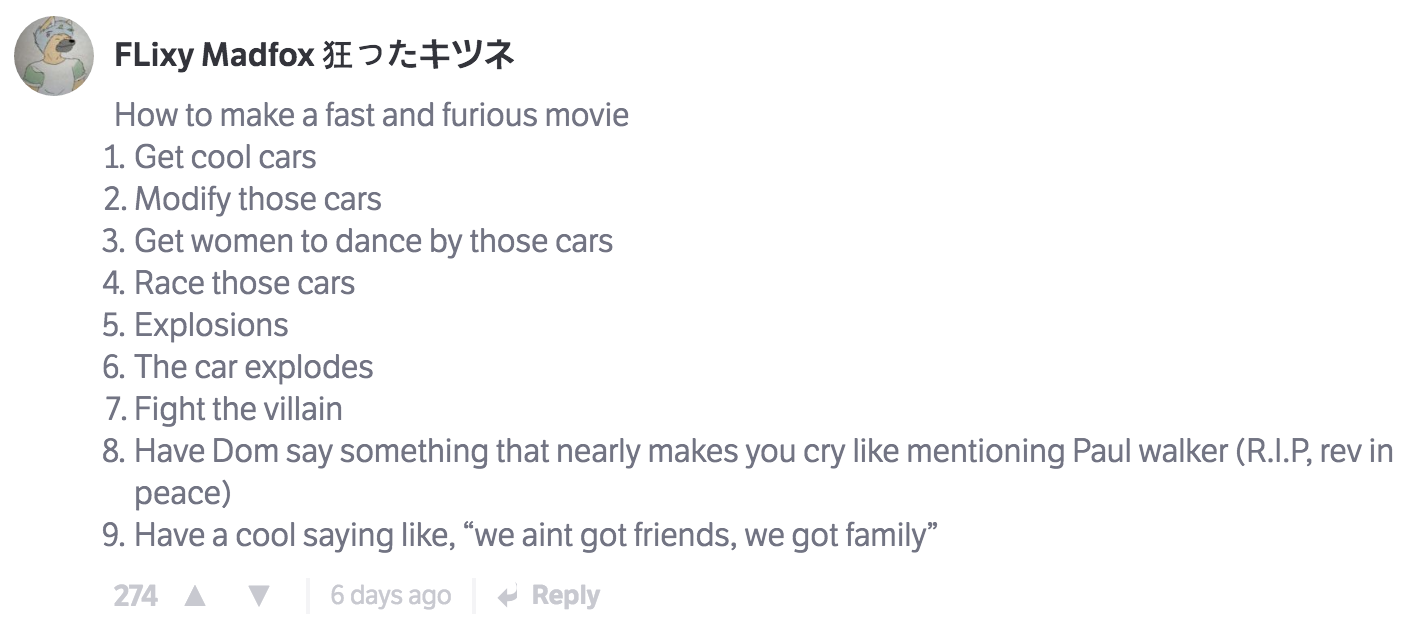Click the Japanese characters in the username
Viewport: 1418px width, 638px height.
click(419, 55)
